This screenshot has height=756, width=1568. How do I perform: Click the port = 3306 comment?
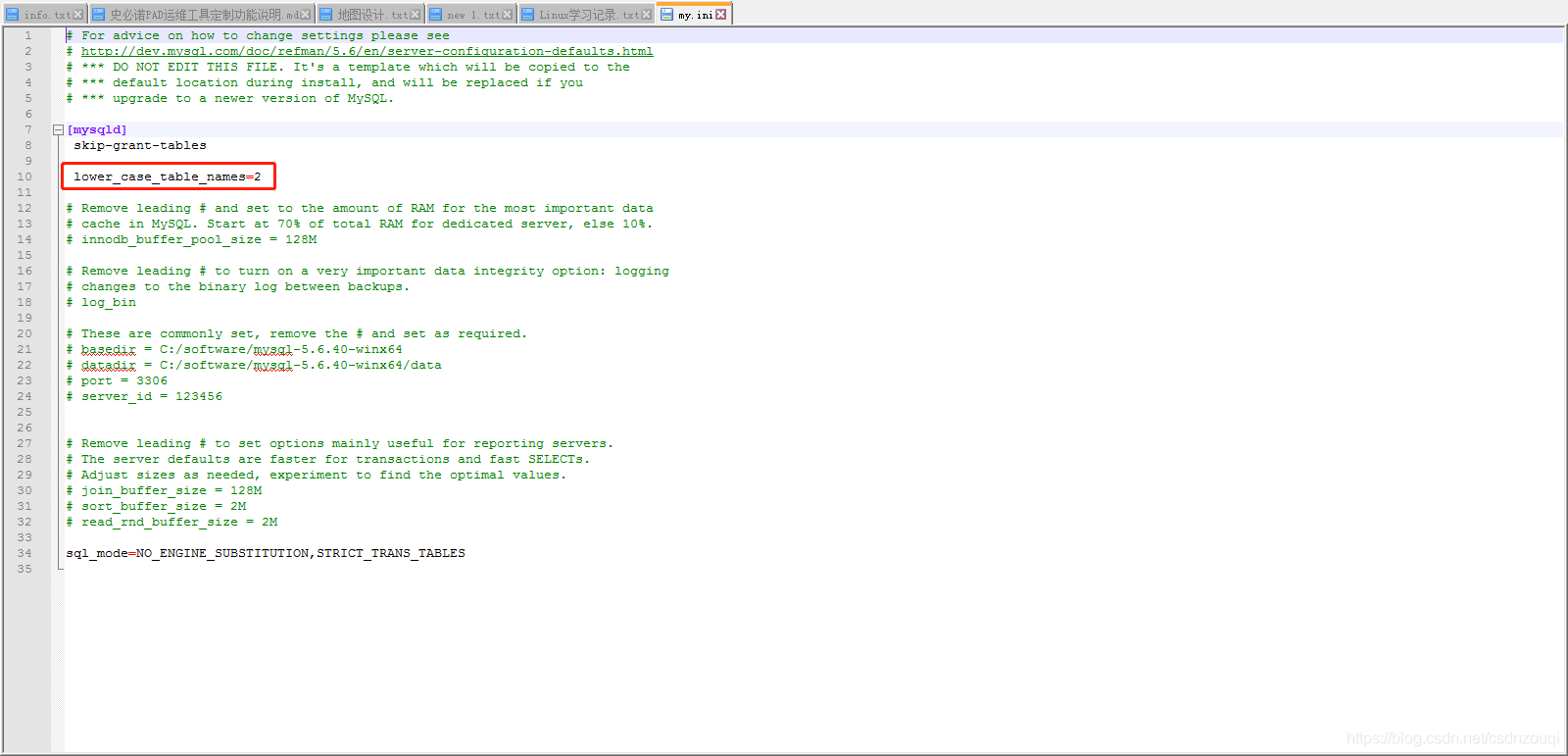(x=117, y=380)
